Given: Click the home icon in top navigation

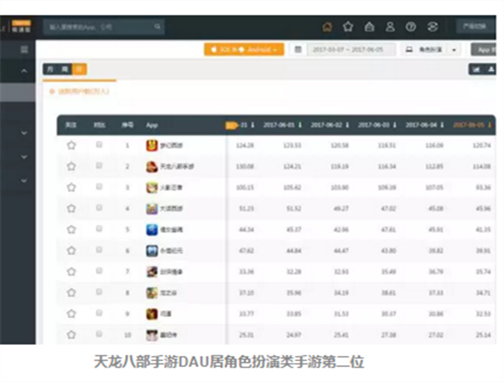Looking at the screenshot, I should coord(327,27).
